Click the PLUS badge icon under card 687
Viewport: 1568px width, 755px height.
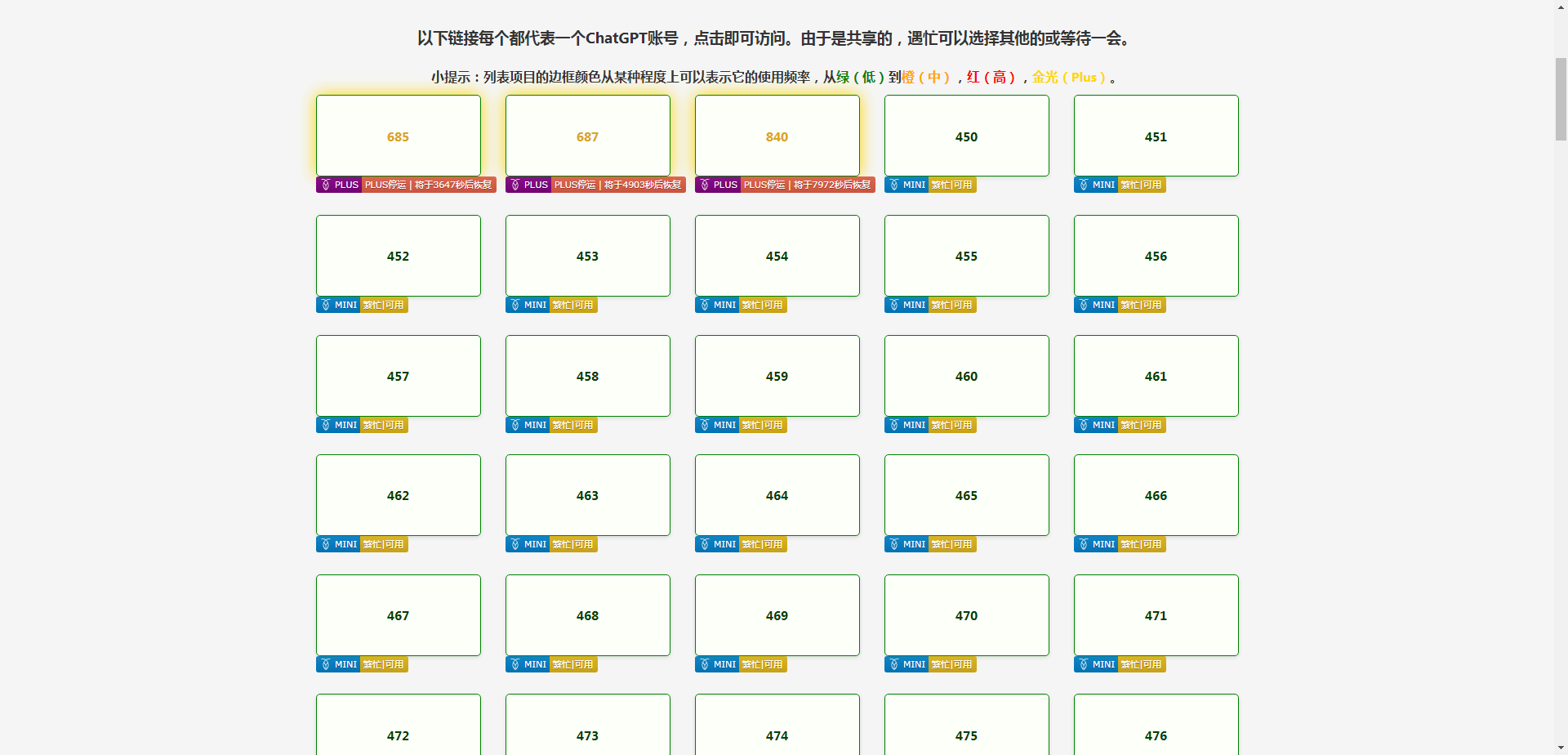[515, 185]
